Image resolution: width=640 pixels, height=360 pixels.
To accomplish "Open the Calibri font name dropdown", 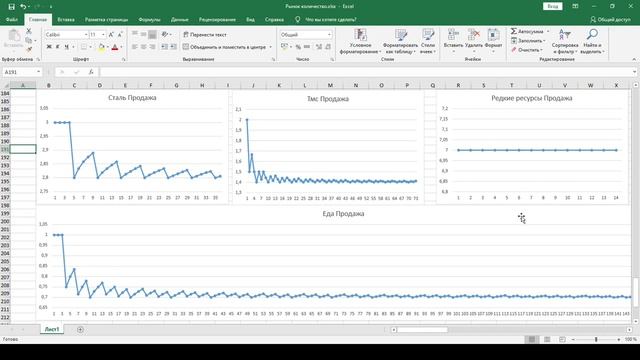I will coord(86,35).
